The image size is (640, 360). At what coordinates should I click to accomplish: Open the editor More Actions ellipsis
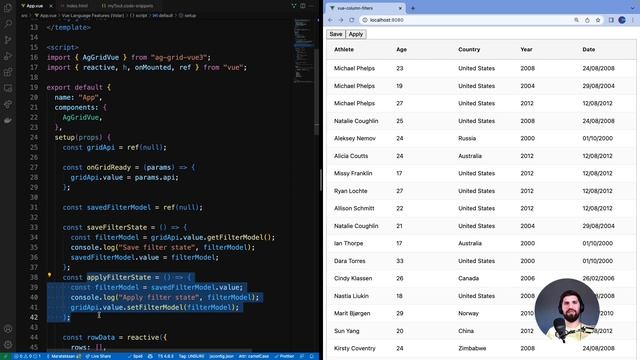pos(312,6)
